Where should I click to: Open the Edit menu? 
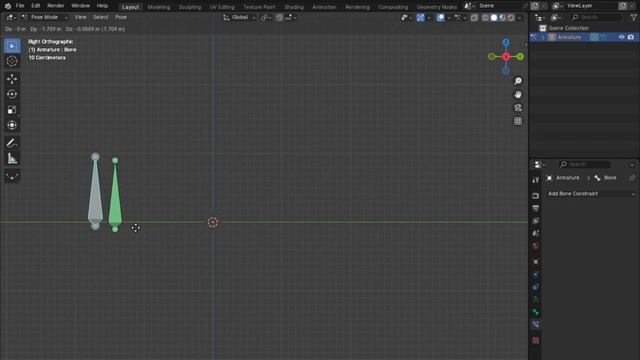click(36, 6)
